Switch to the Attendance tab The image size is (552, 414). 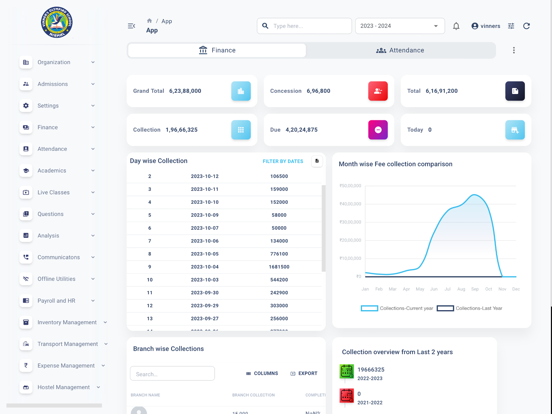coord(400,50)
